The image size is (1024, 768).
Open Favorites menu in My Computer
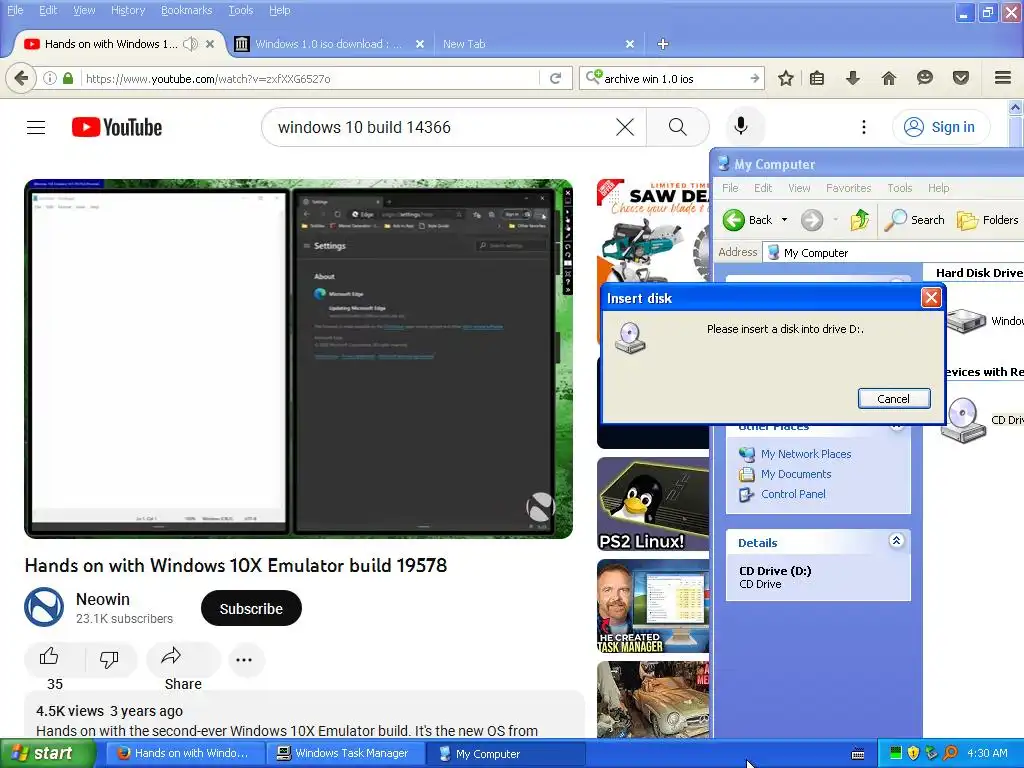(x=848, y=188)
